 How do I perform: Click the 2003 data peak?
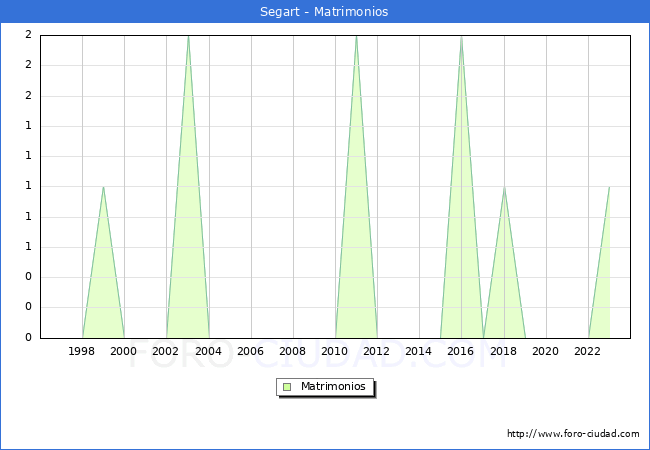(x=188, y=37)
